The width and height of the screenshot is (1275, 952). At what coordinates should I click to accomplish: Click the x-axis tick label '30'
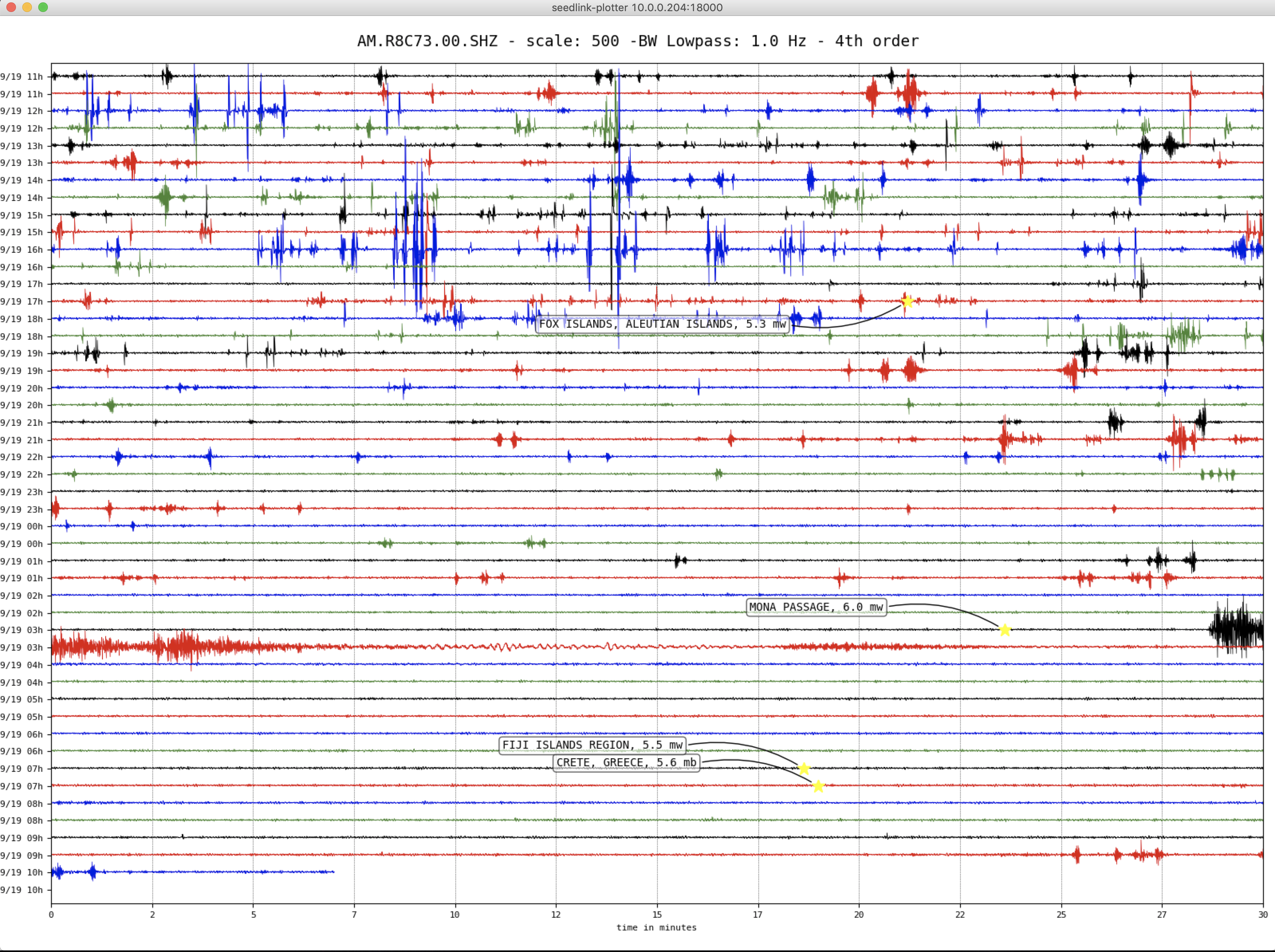tap(1263, 915)
